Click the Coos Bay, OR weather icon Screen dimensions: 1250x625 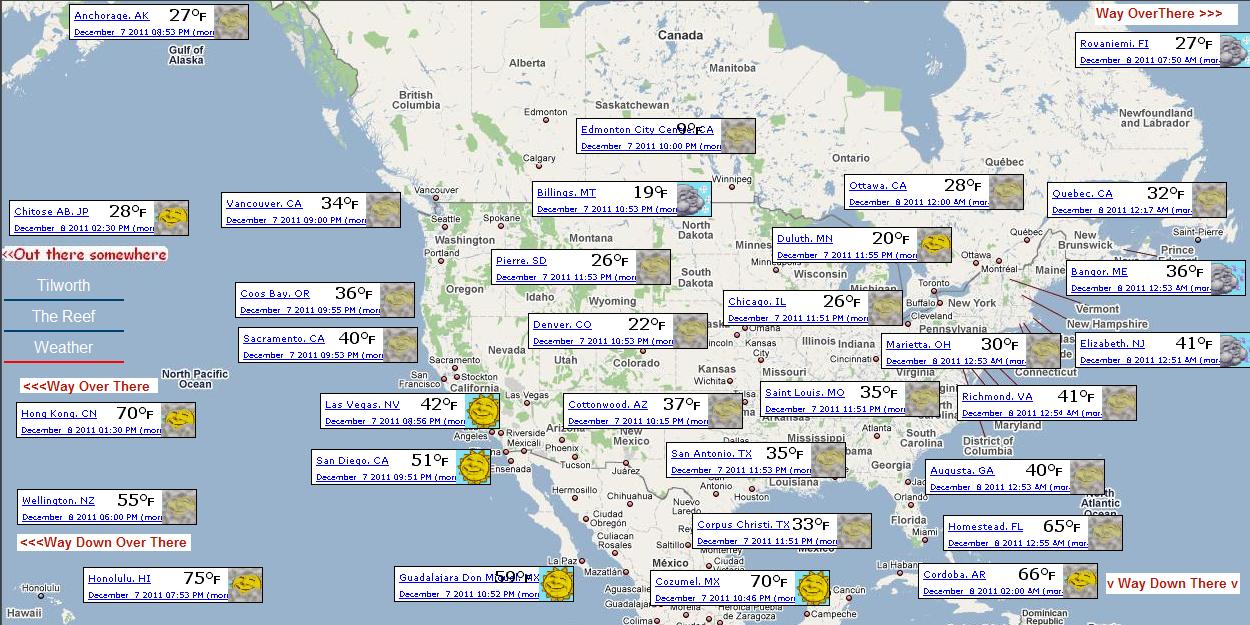(397, 300)
